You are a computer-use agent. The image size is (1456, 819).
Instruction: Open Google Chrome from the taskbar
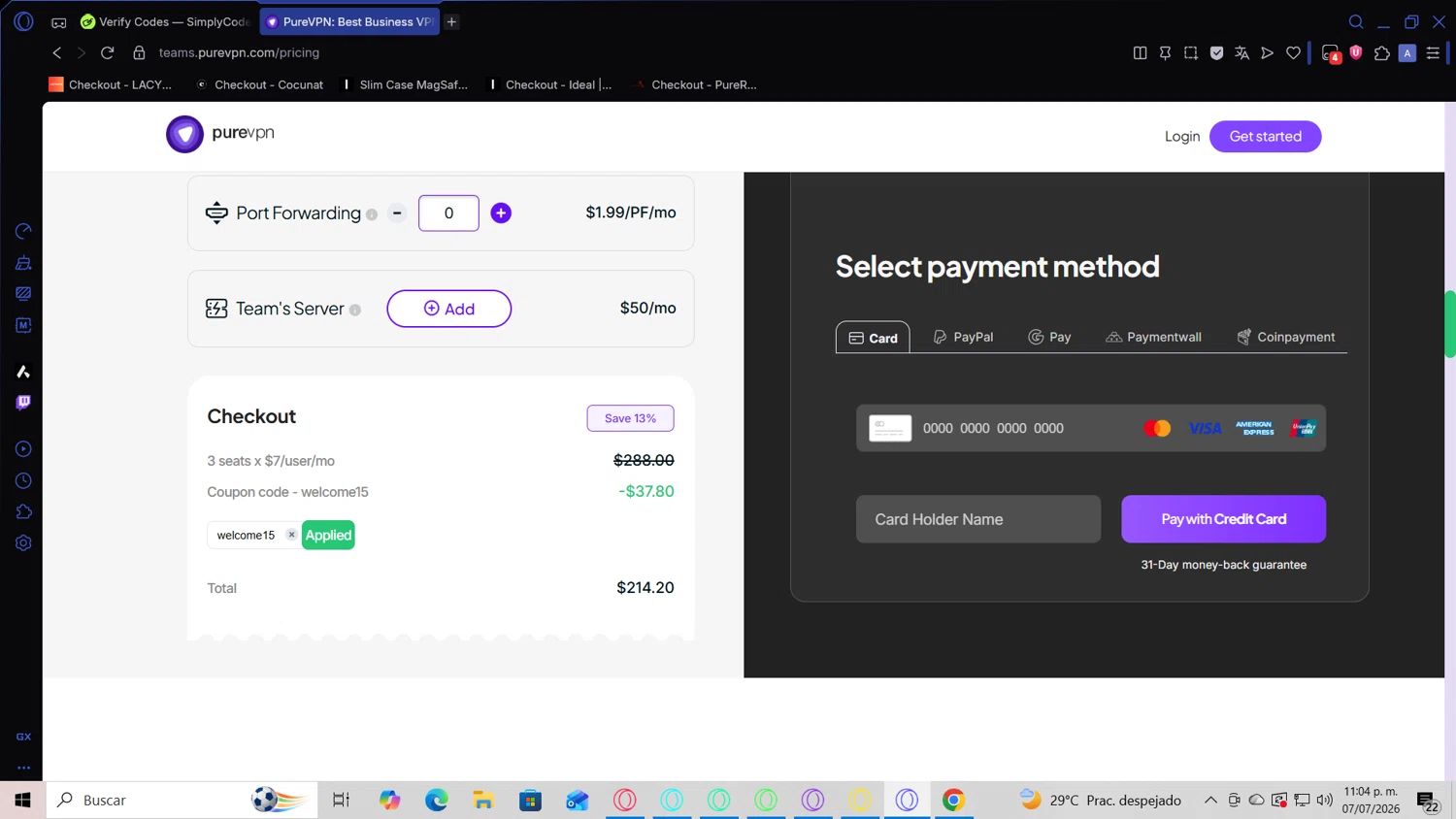click(953, 800)
